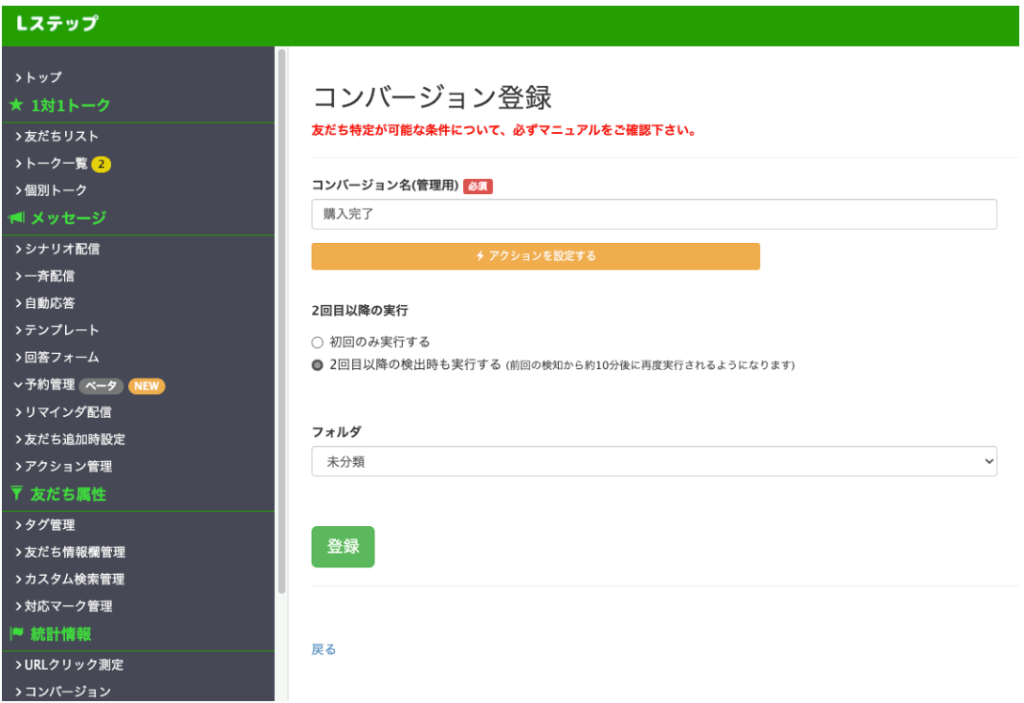1024x703 pixels.
Task: Click the 友だち属性 section header
Action: pyautogui.click(x=68, y=494)
